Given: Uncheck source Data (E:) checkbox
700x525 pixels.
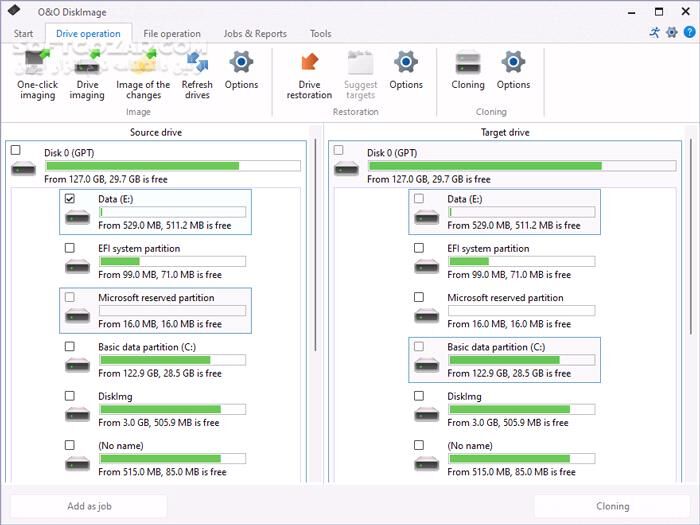Looking at the screenshot, I should point(70,198).
